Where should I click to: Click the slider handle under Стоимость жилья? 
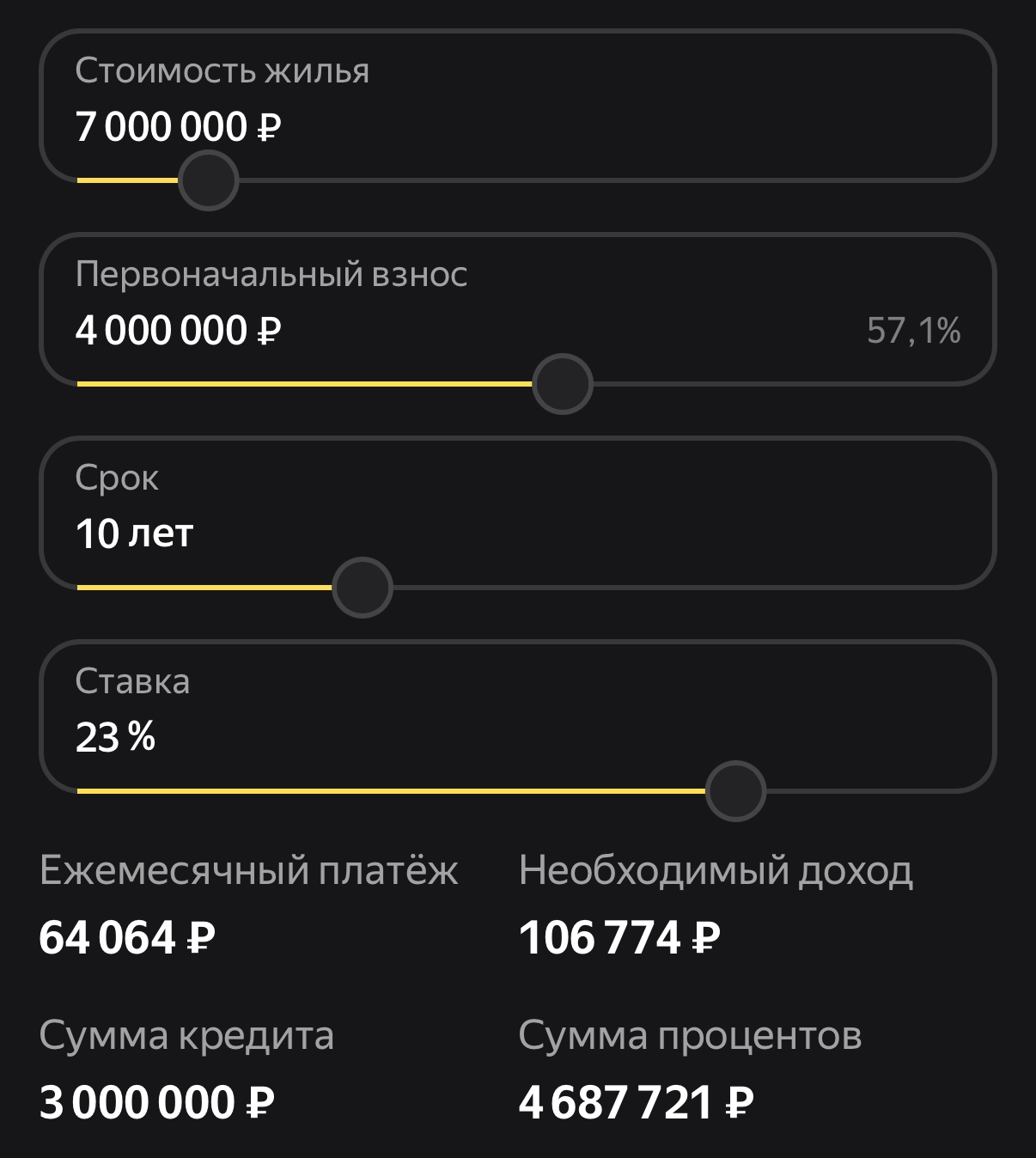tap(208, 180)
